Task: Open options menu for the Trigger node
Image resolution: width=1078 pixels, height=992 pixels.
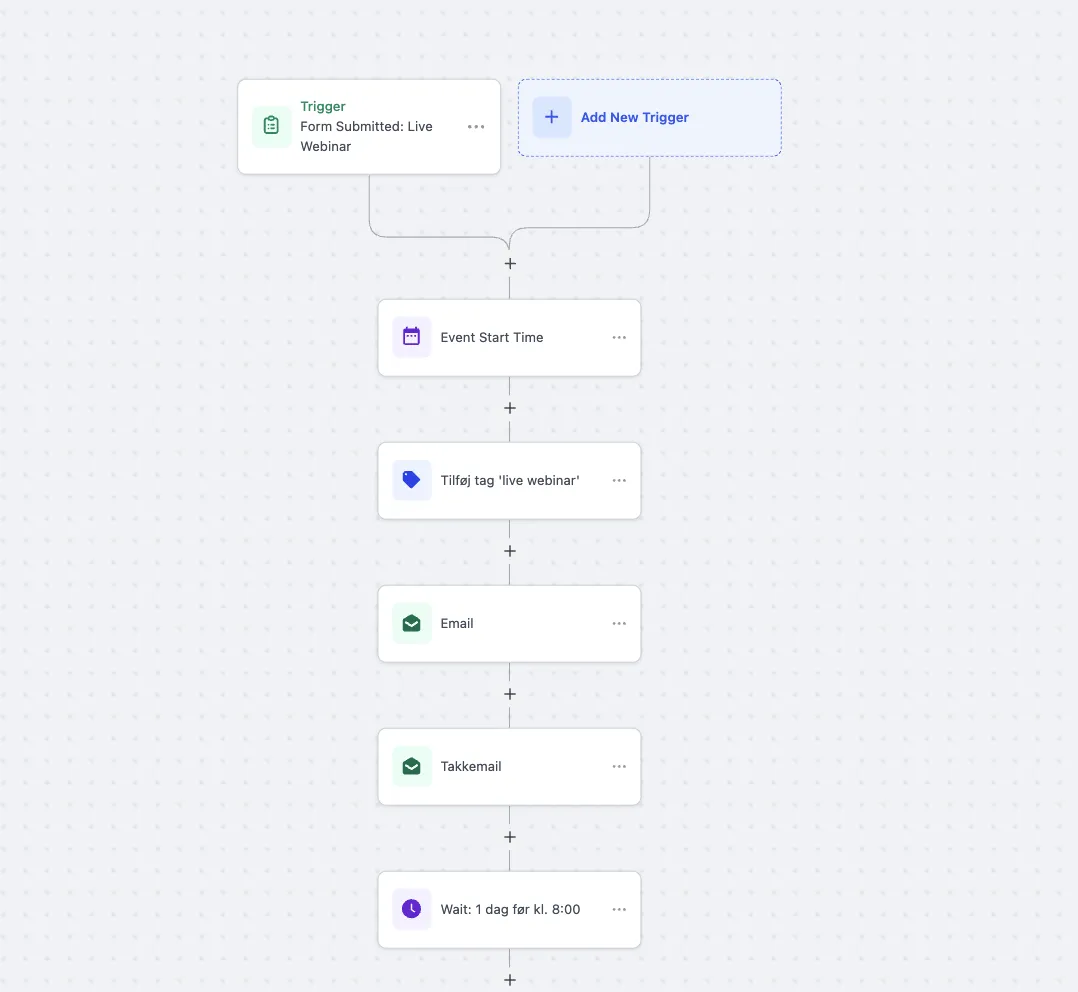Action: click(476, 127)
